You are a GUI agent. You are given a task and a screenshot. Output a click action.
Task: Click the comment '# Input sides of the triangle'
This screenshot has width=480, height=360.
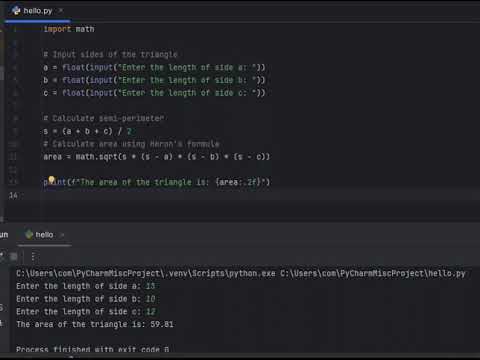click(x=110, y=54)
